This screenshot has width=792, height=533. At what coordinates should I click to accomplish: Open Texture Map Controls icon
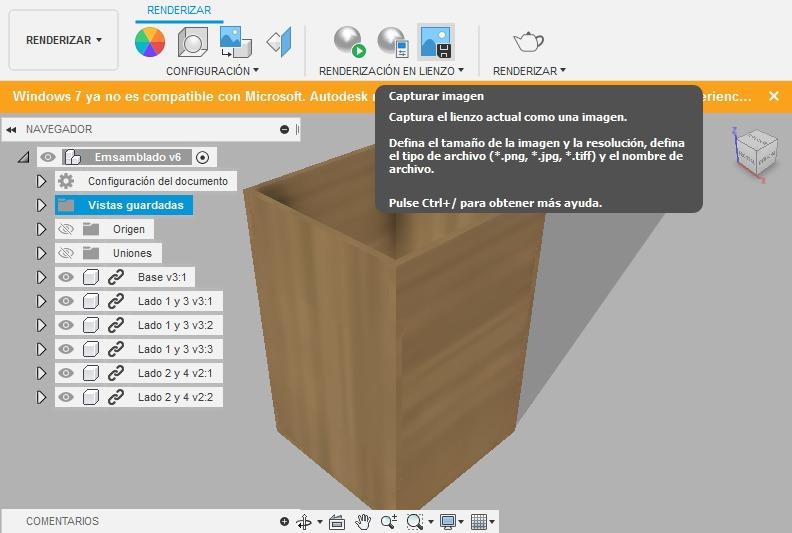(280, 42)
